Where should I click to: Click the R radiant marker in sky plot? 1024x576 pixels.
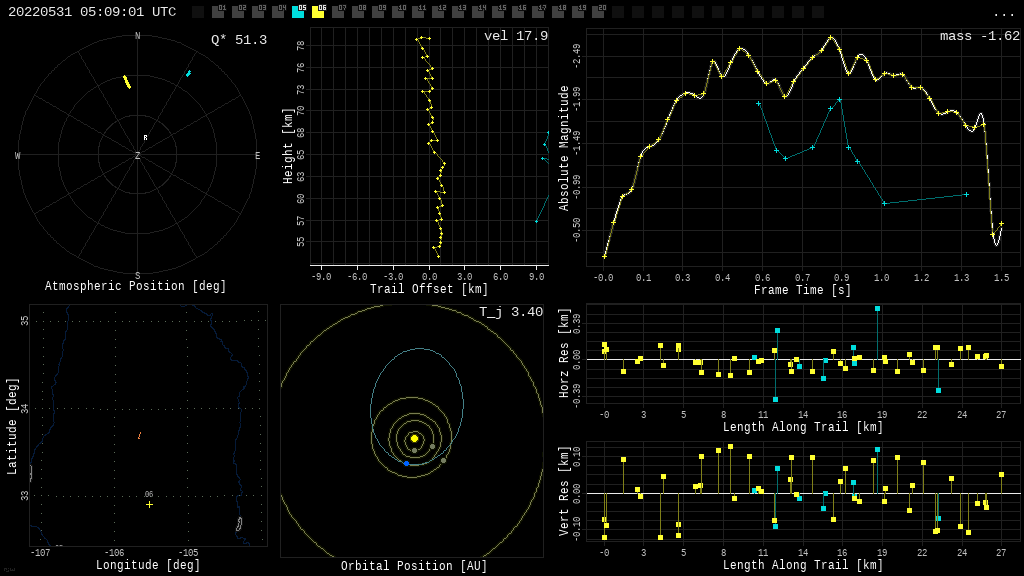click(x=145, y=138)
